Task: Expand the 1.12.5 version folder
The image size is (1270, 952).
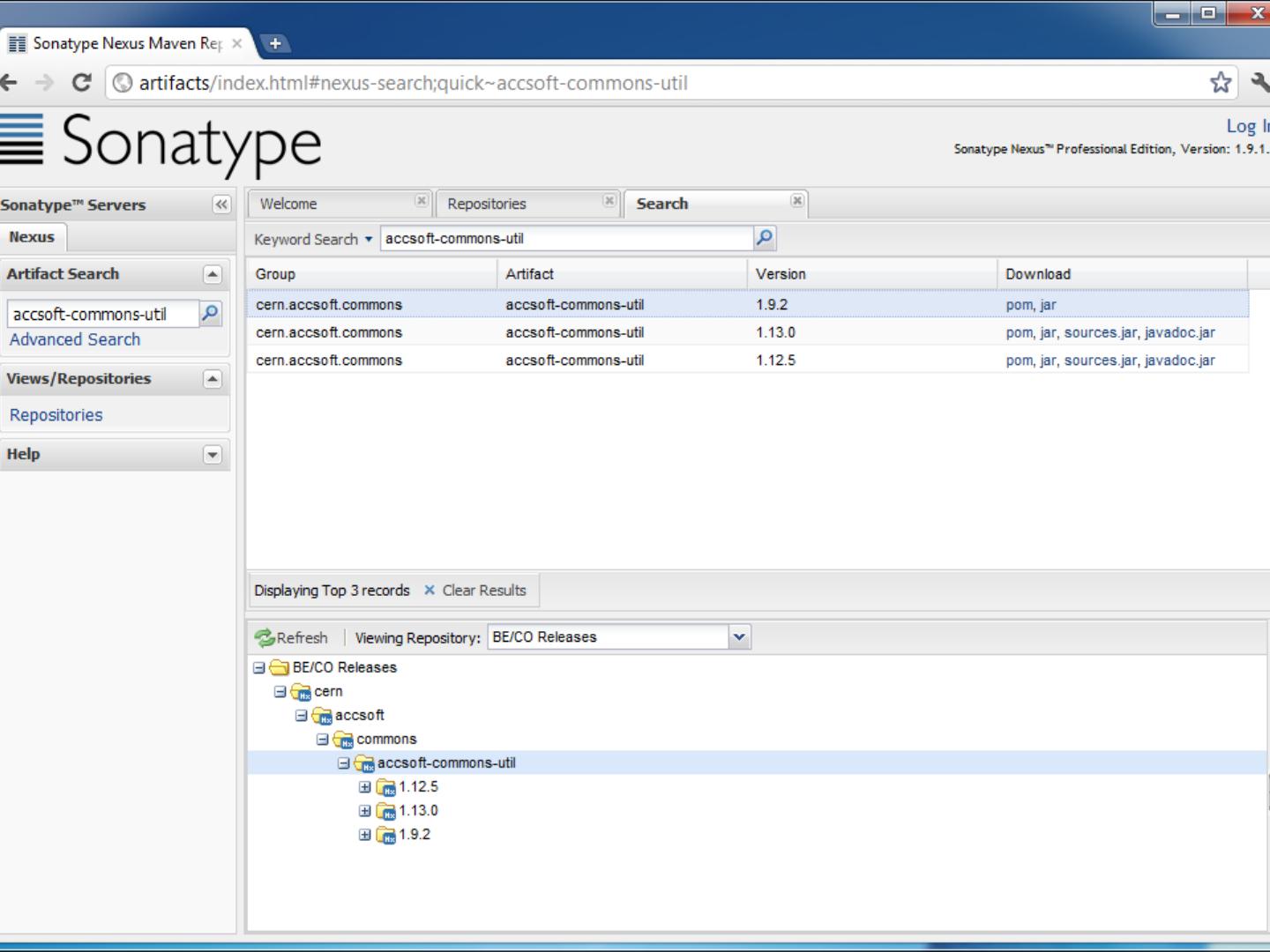Action: (364, 787)
